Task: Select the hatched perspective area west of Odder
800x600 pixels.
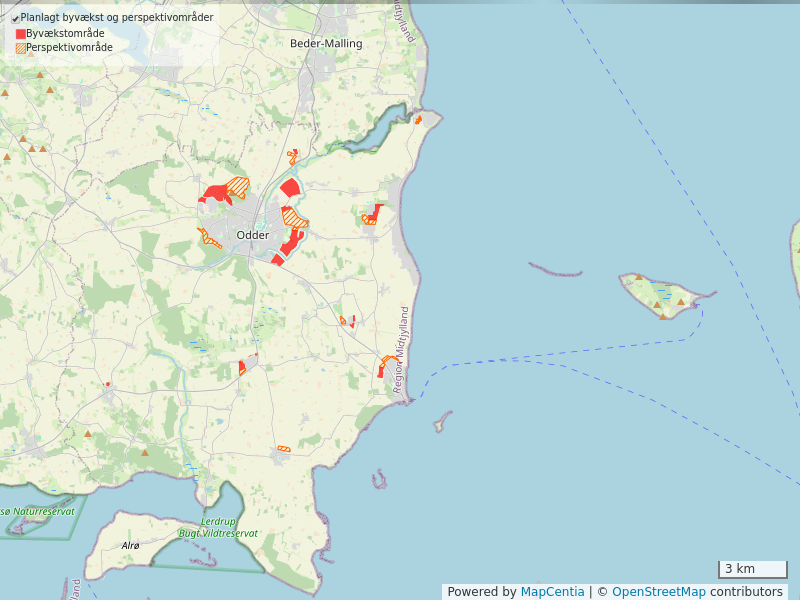Action: tap(210, 238)
